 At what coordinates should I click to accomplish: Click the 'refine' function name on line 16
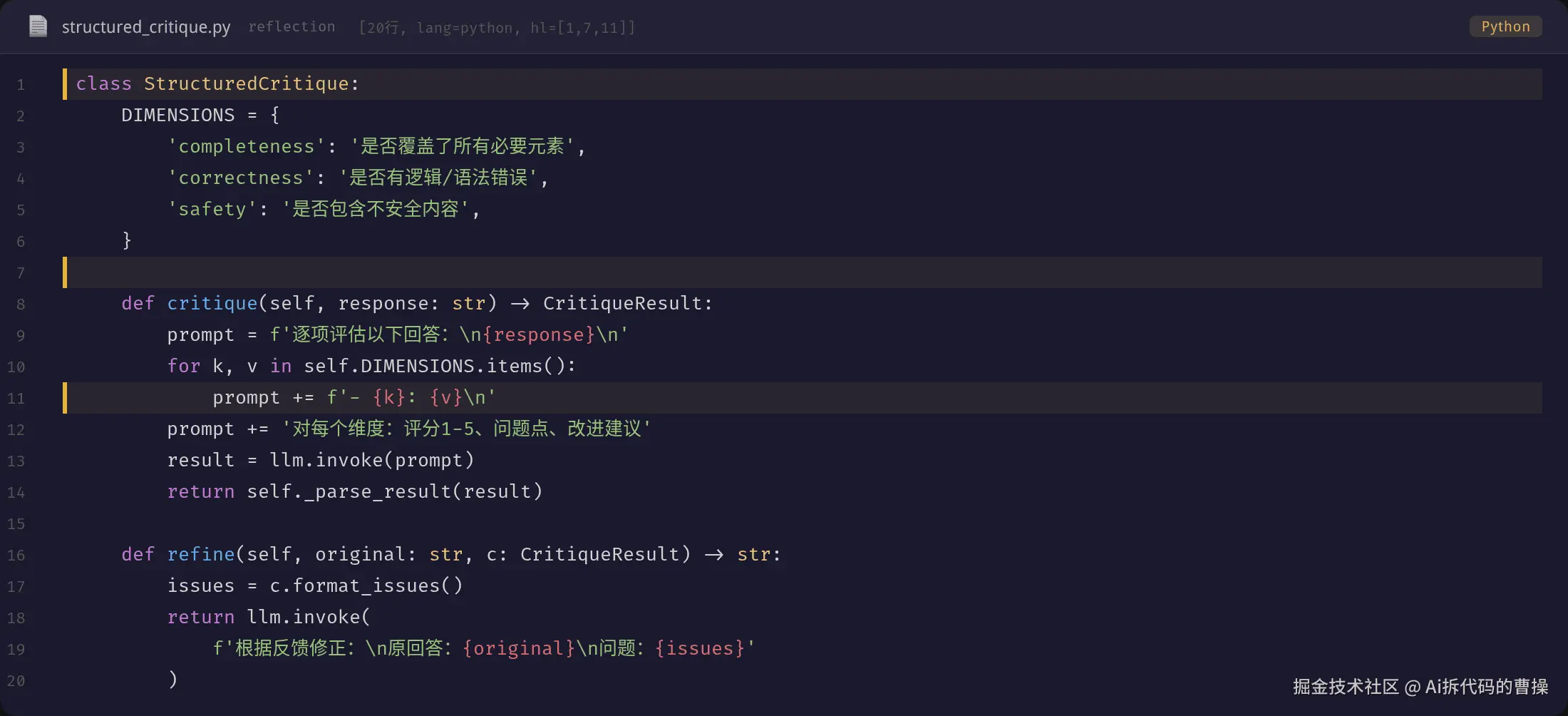(200, 554)
